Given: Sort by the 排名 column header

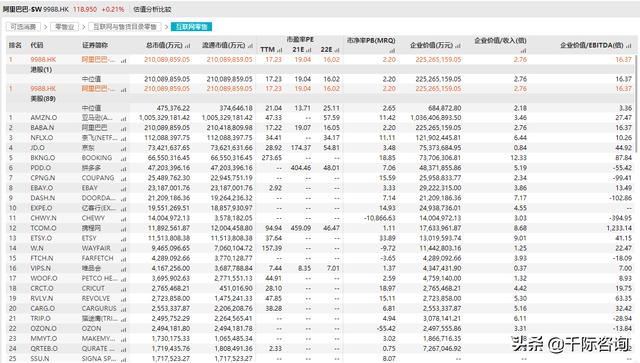Looking at the screenshot, I should 15,45.
